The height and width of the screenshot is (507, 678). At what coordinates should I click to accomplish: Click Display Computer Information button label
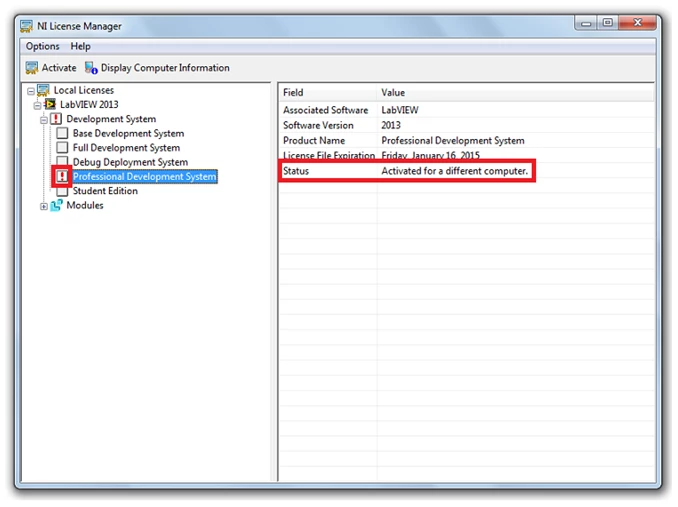point(165,68)
